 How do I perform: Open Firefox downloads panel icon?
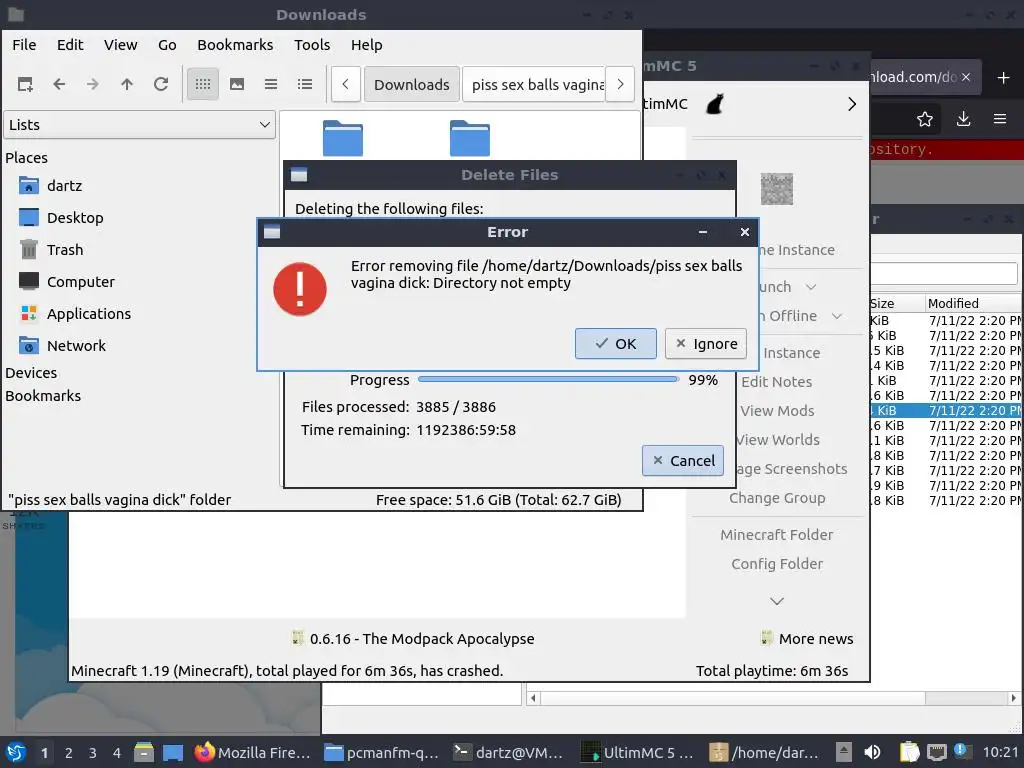(963, 119)
